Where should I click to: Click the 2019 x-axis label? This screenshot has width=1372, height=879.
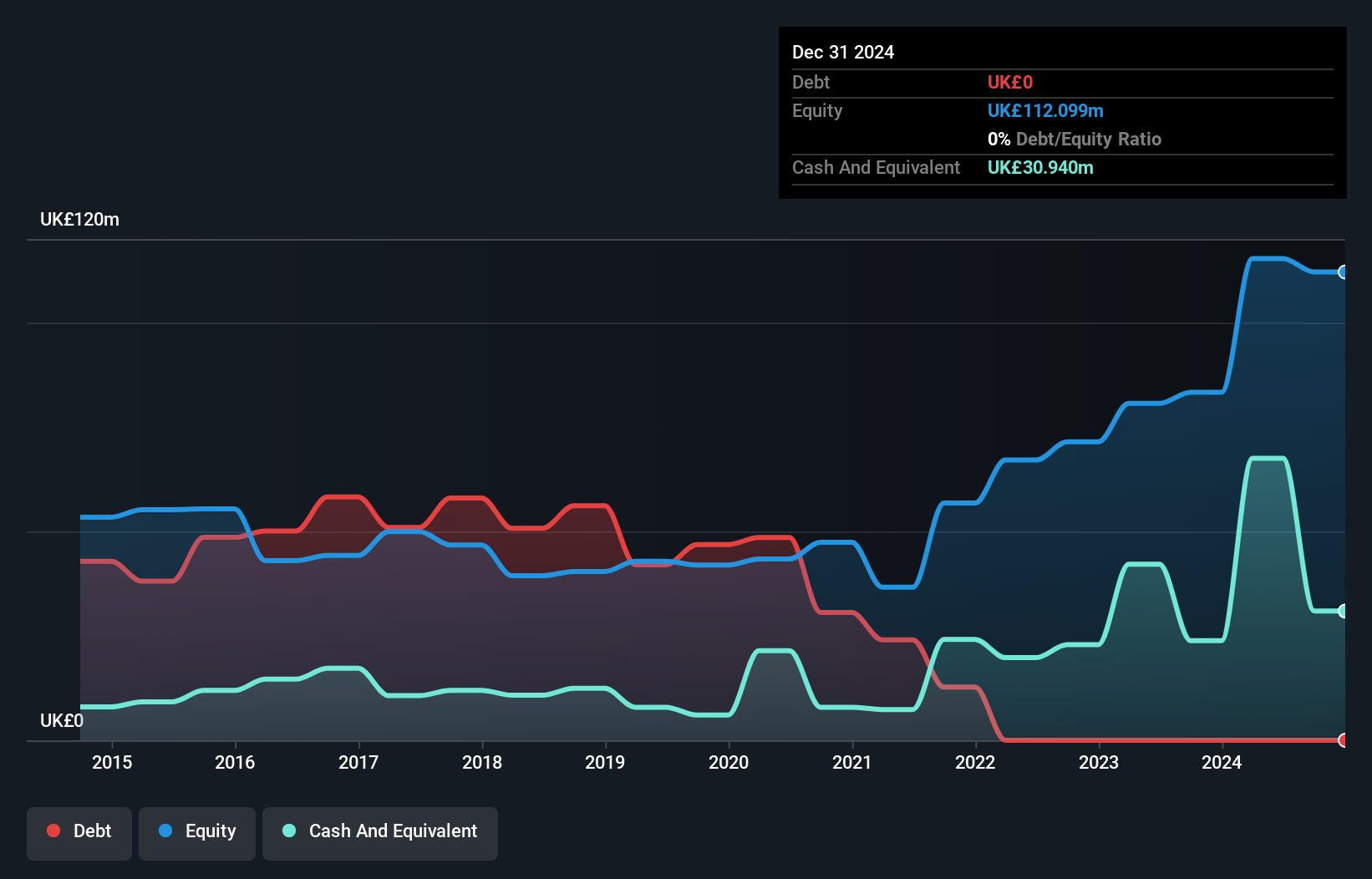605,762
